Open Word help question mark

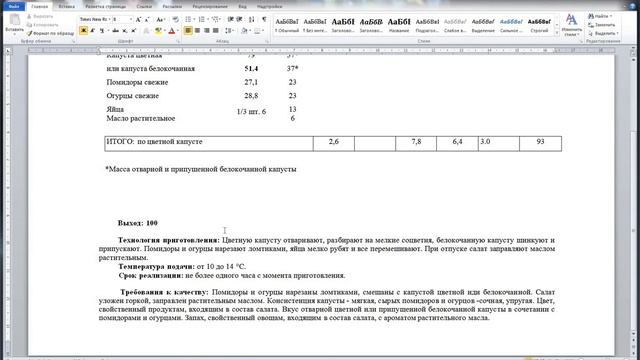(x=633, y=6)
